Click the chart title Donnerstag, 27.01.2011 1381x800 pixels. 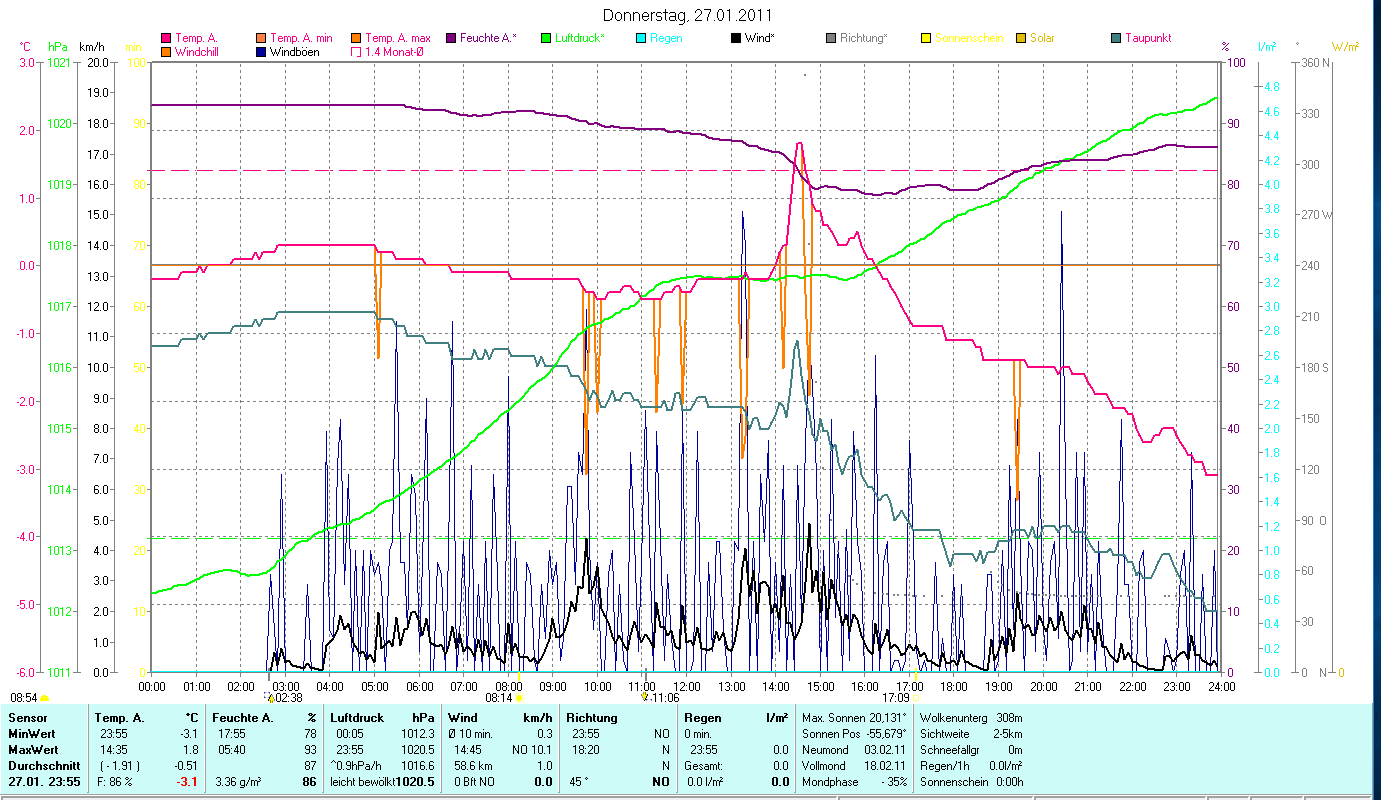click(688, 15)
